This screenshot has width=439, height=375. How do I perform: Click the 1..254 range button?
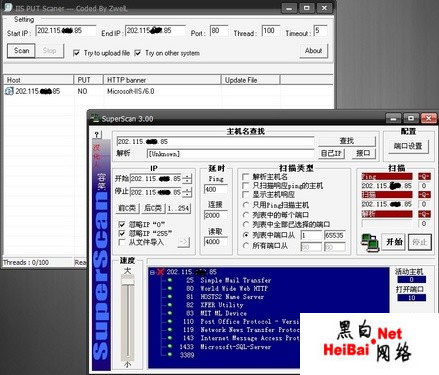point(178,208)
